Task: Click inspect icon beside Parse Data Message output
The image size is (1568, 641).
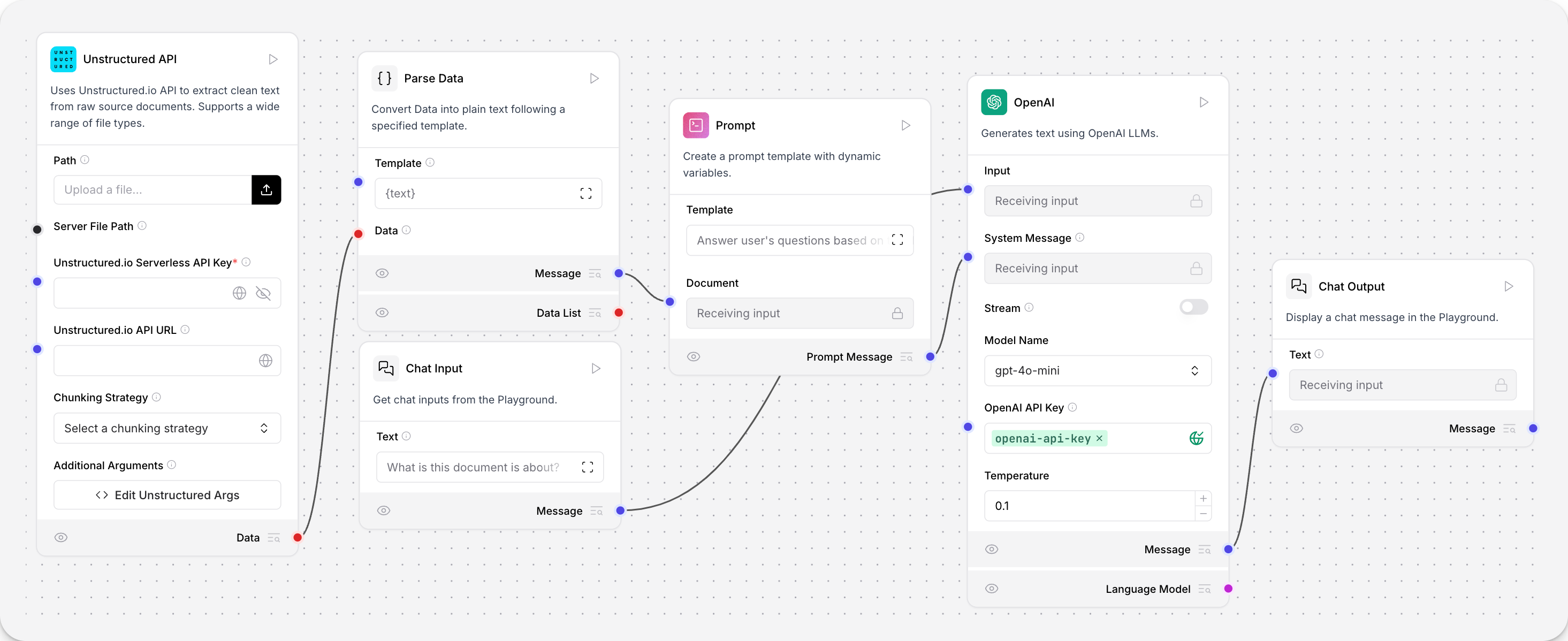Action: (595, 274)
